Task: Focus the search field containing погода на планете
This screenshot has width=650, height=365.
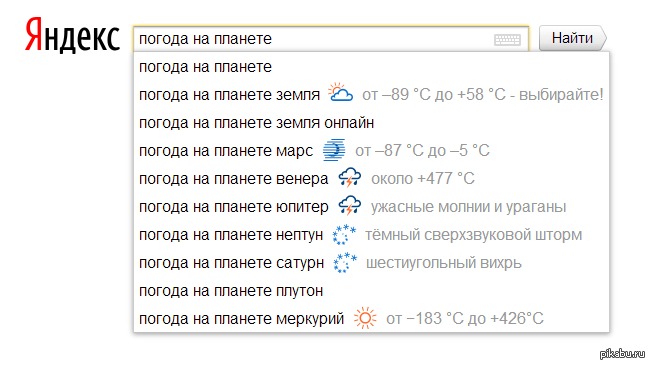Action: [331, 39]
